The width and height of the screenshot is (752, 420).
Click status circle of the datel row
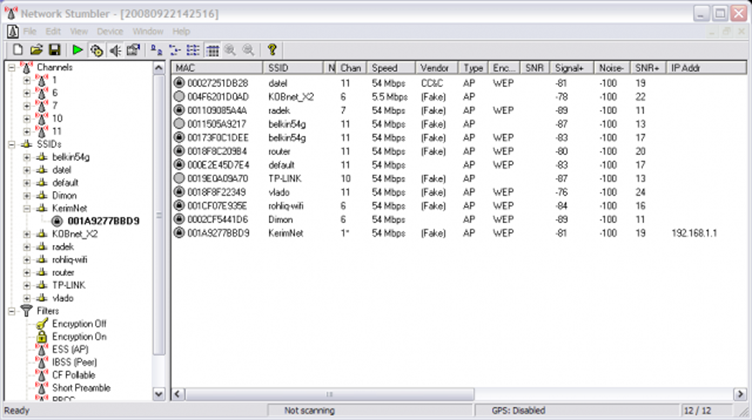[179, 83]
